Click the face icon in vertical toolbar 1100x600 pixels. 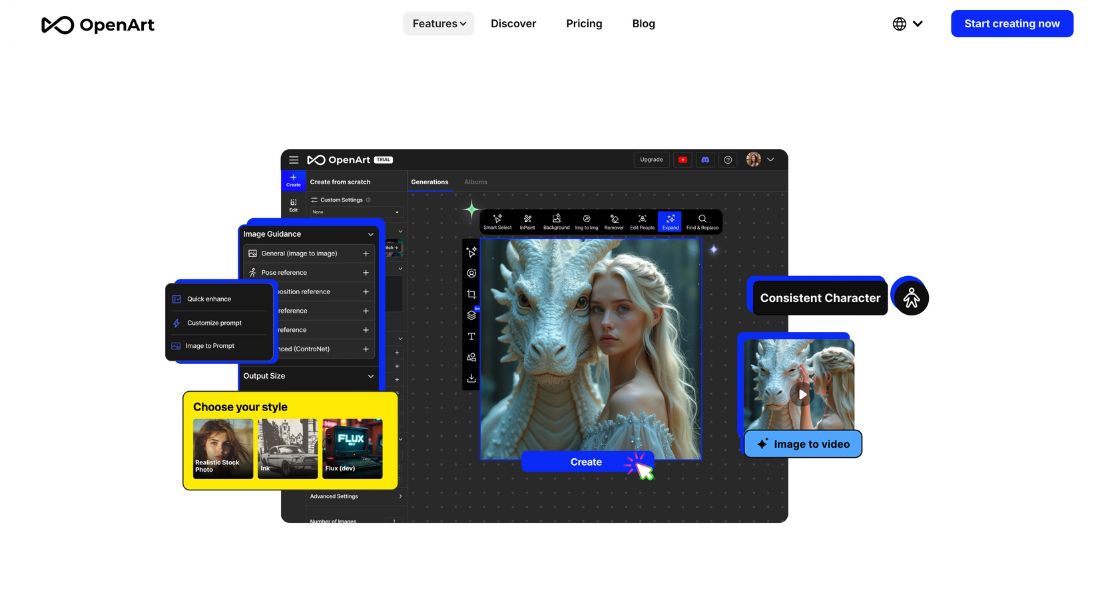point(471,273)
